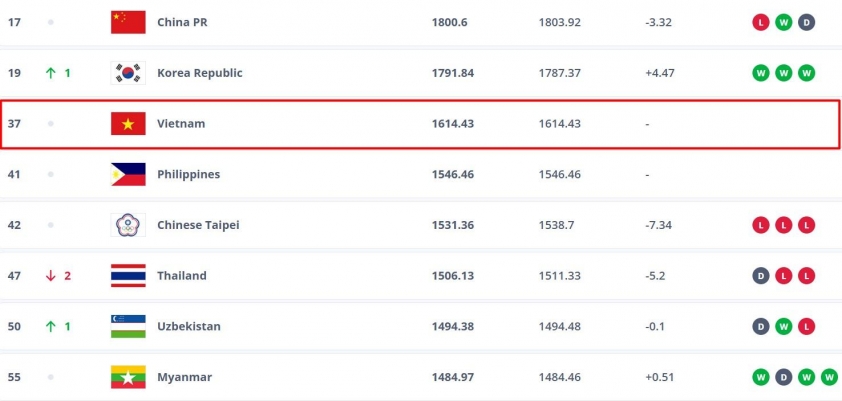Screen dimensions: 842x401
Task: Click the Korea Republic flag icon
Action: point(128,72)
